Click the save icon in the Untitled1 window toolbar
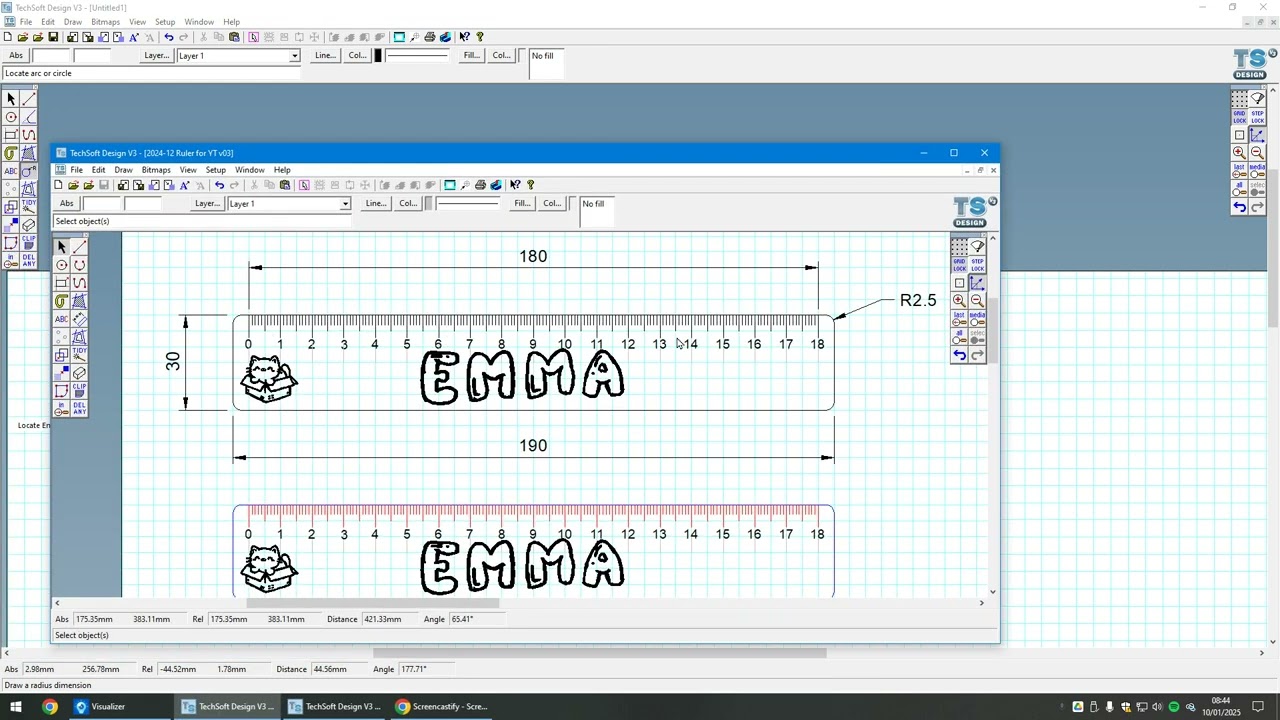Viewport: 1280px width, 720px height. click(x=53, y=37)
